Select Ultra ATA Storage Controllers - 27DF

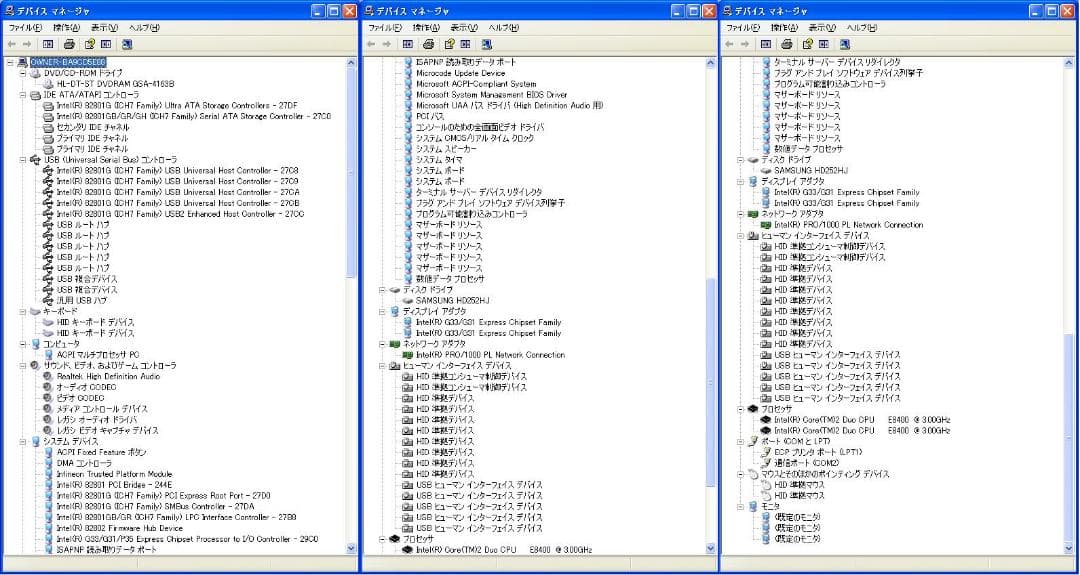click(177, 105)
